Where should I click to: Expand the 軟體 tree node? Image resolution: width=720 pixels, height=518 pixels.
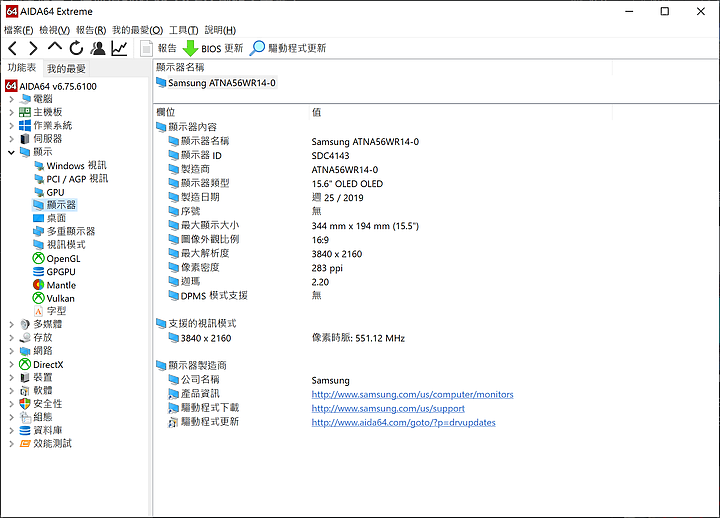[11, 391]
